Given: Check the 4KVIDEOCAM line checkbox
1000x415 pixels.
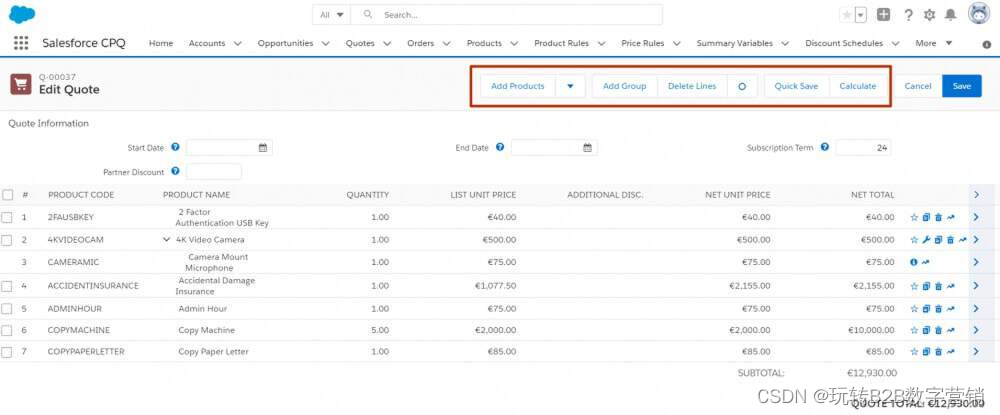Looking at the screenshot, I should pos(6,240).
